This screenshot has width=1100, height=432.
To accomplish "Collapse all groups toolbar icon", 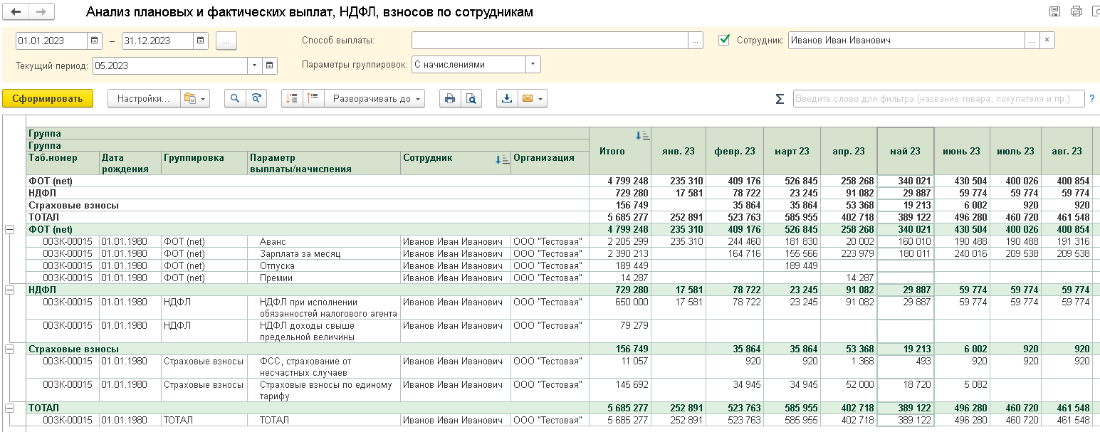I will click(292, 99).
